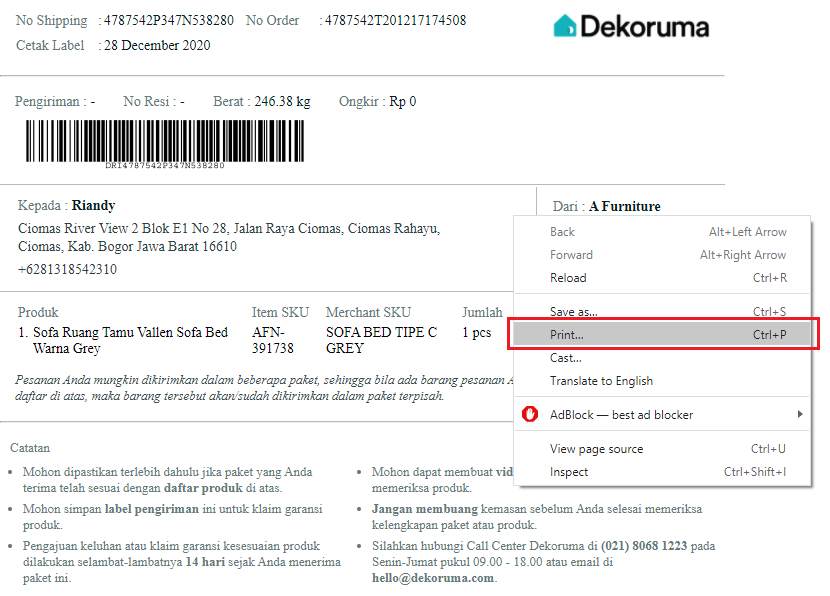
Task: Click recipient name Riandy
Action: [94, 205]
